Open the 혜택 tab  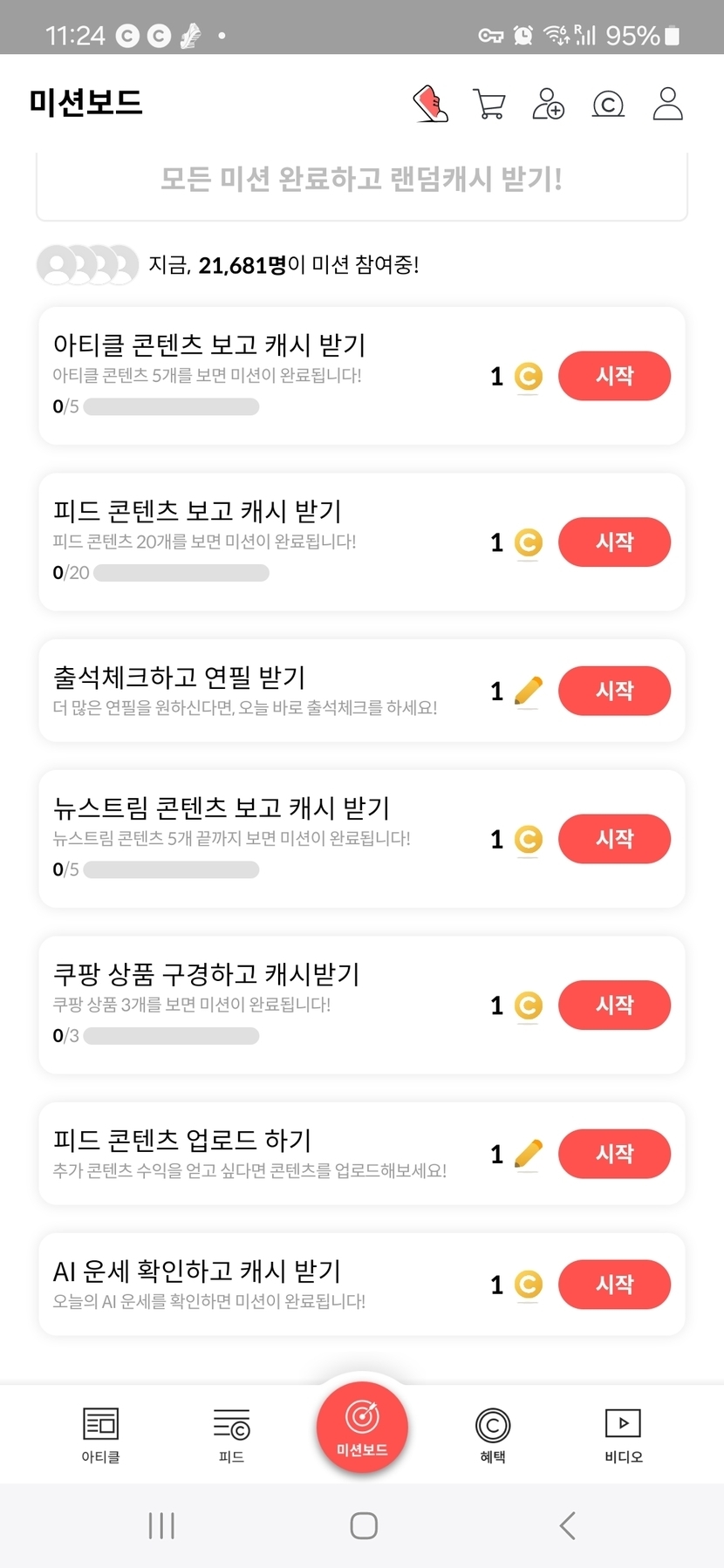pyautogui.click(x=493, y=1435)
